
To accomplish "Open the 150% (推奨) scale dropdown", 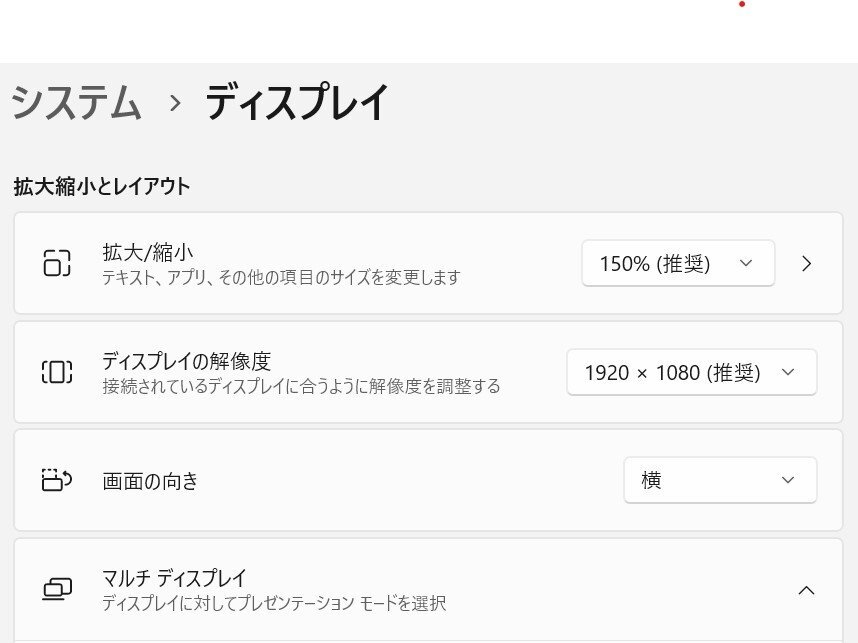I will coord(677,264).
